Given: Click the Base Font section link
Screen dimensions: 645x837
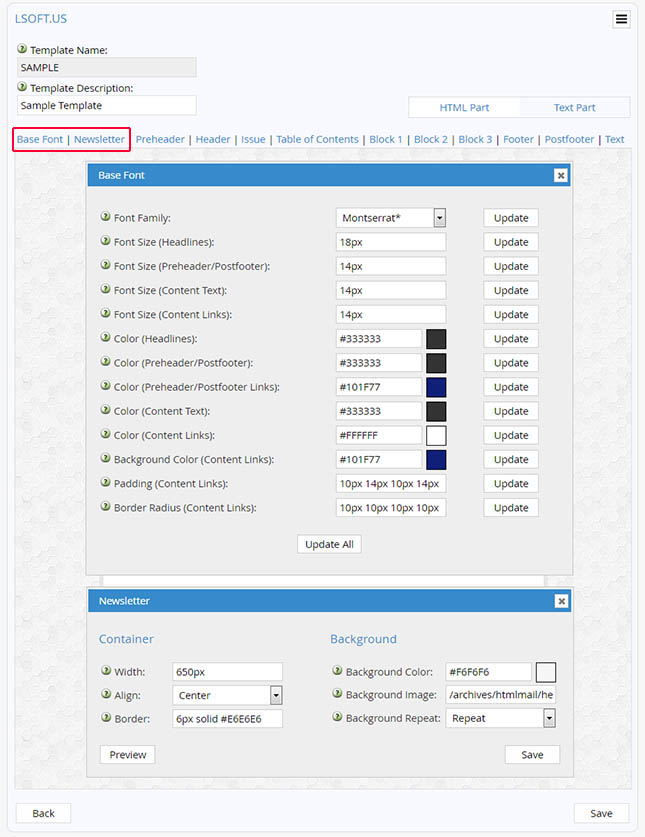Looking at the screenshot, I should point(40,139).
